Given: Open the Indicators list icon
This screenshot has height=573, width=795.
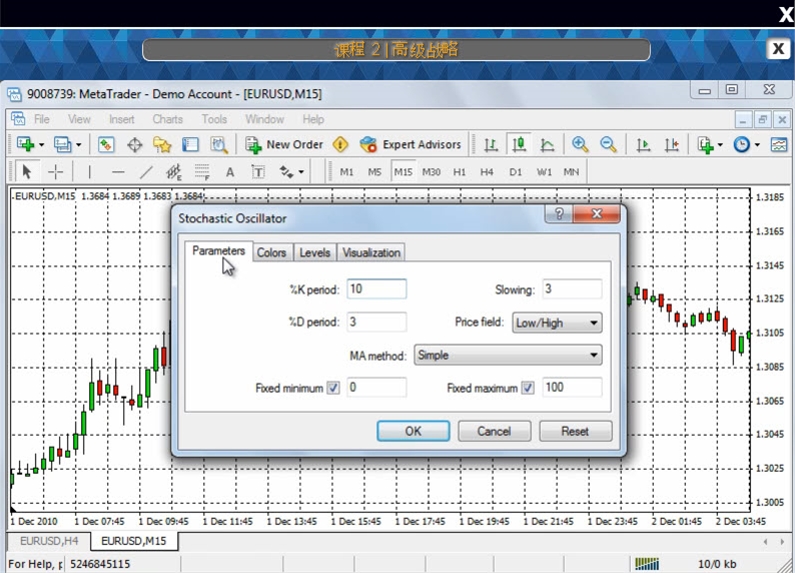Looking at the screenshot, I should click(705, 145).
